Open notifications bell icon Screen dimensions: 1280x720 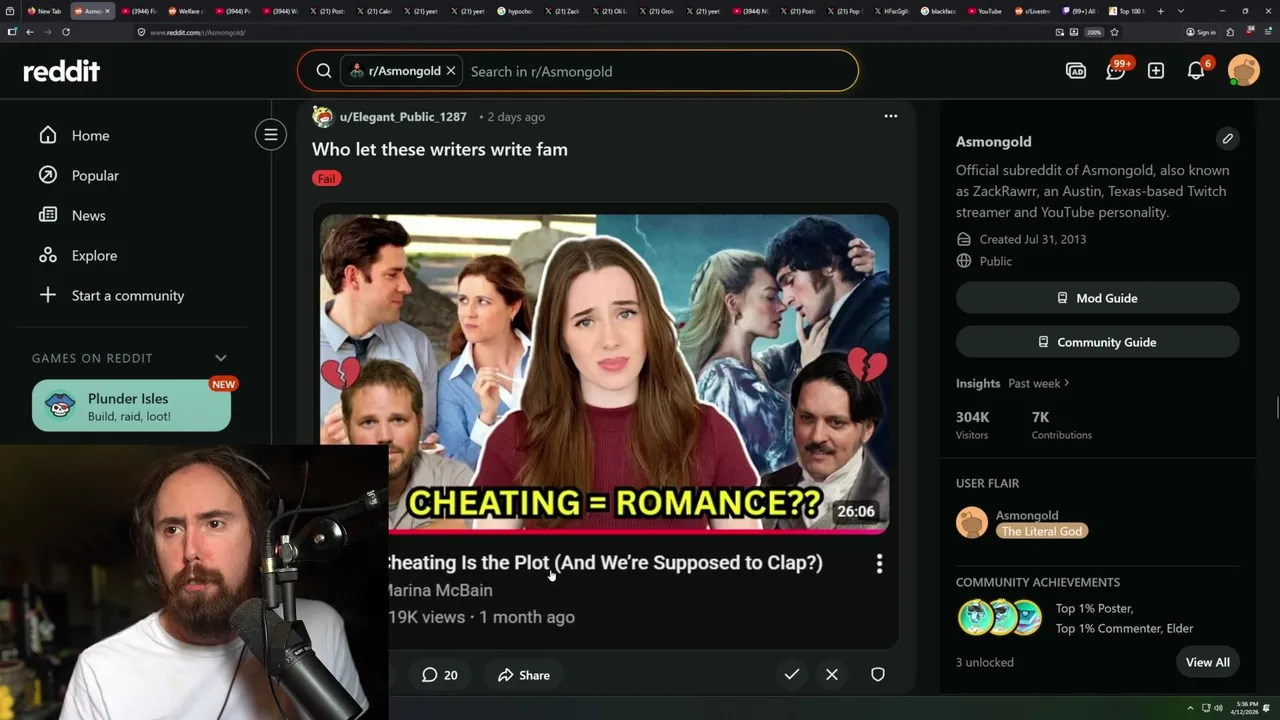(x=1196, y=70)
